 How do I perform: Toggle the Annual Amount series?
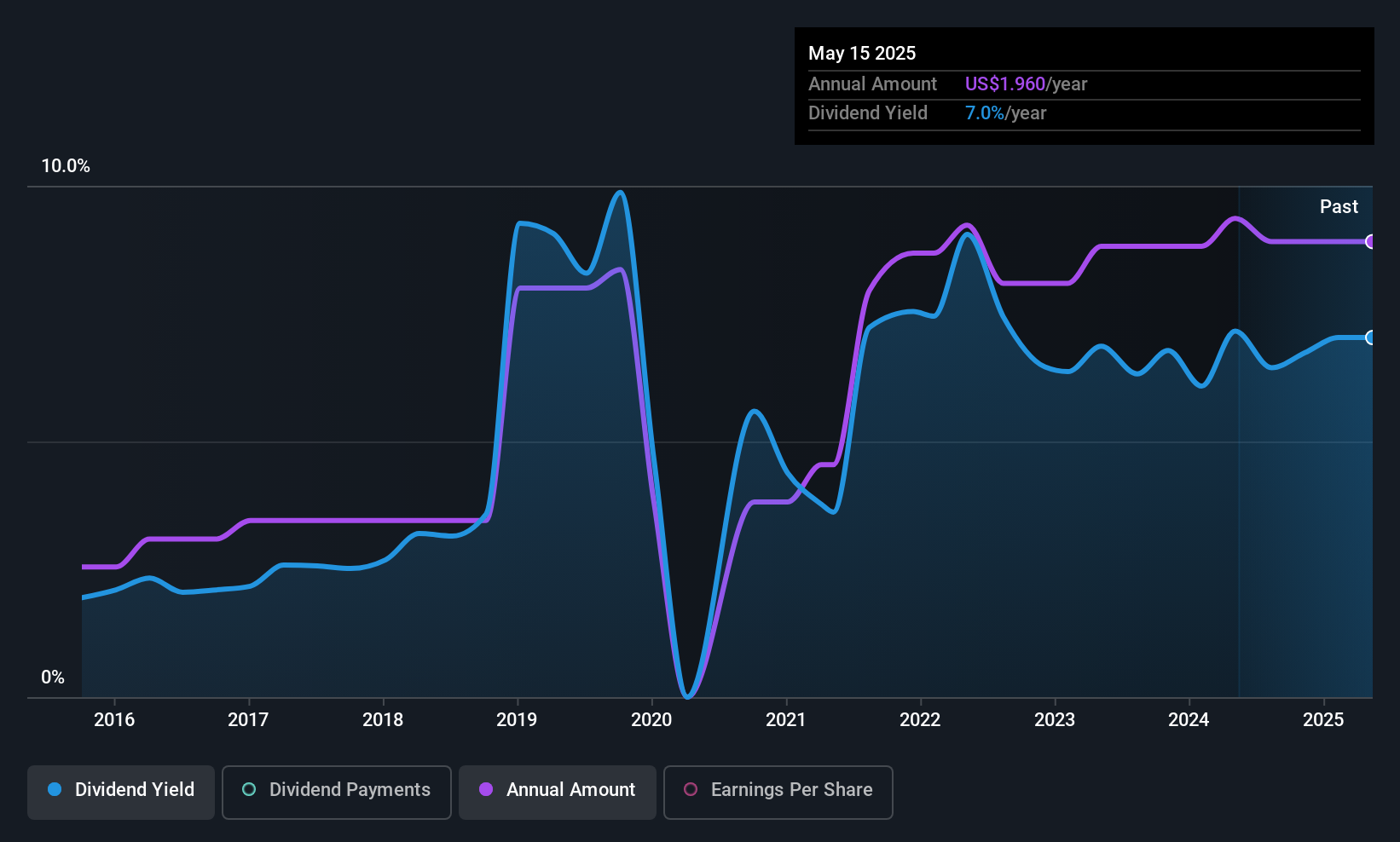pos(558,792)
